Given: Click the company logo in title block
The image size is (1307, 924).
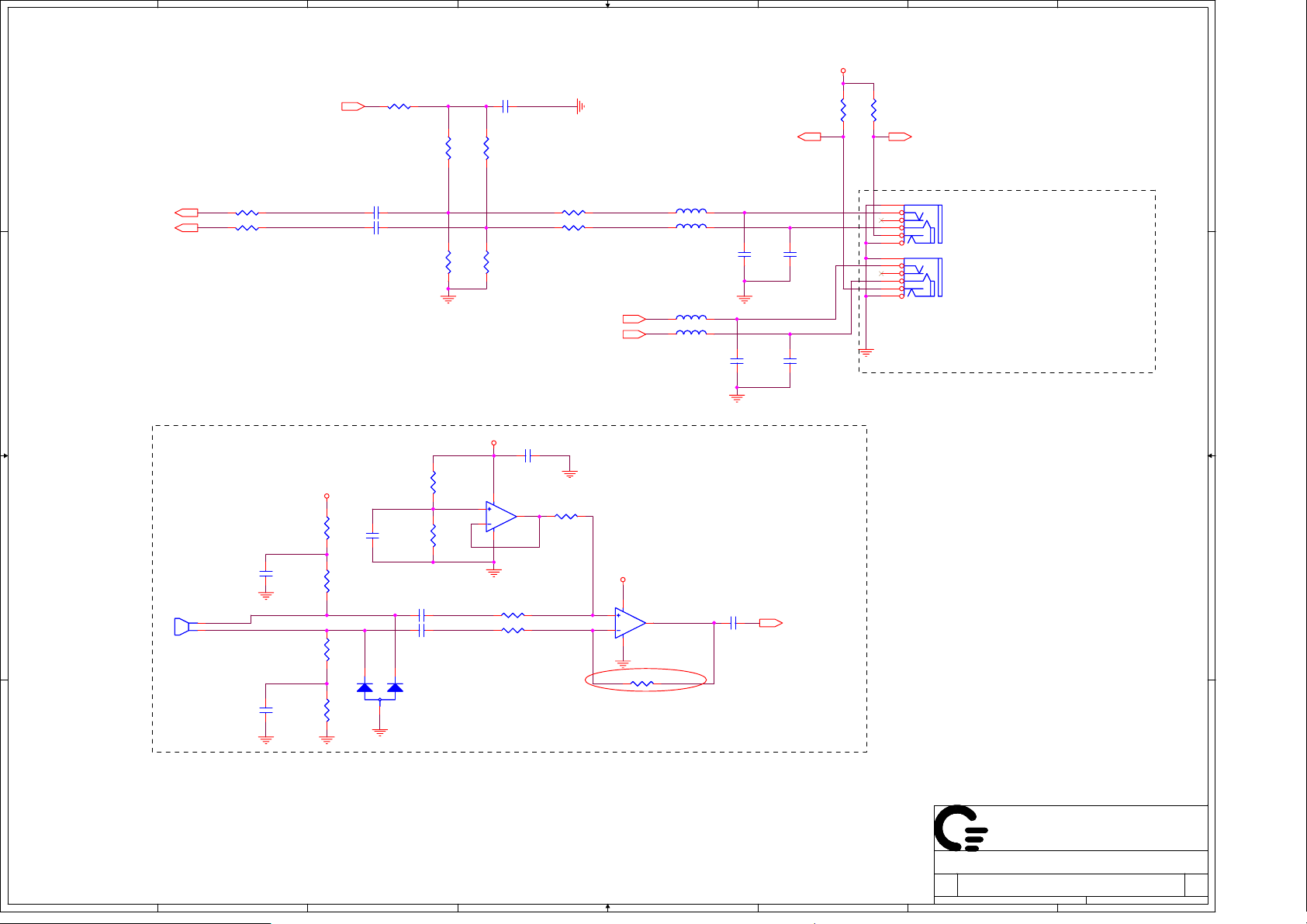Looking at the screenshot, I should pyautogui.click(x=960, y=828).
